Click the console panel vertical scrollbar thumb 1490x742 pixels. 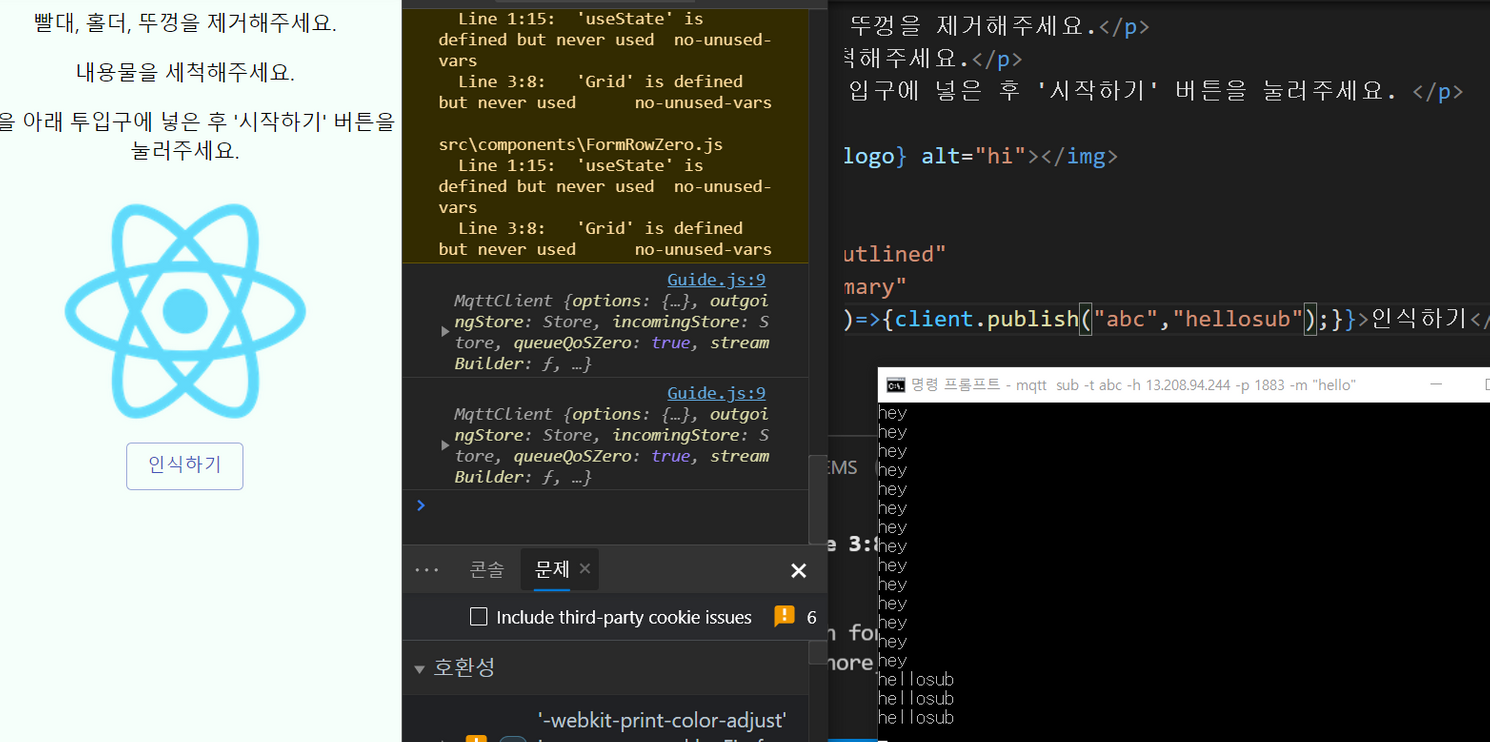[817, 498]
